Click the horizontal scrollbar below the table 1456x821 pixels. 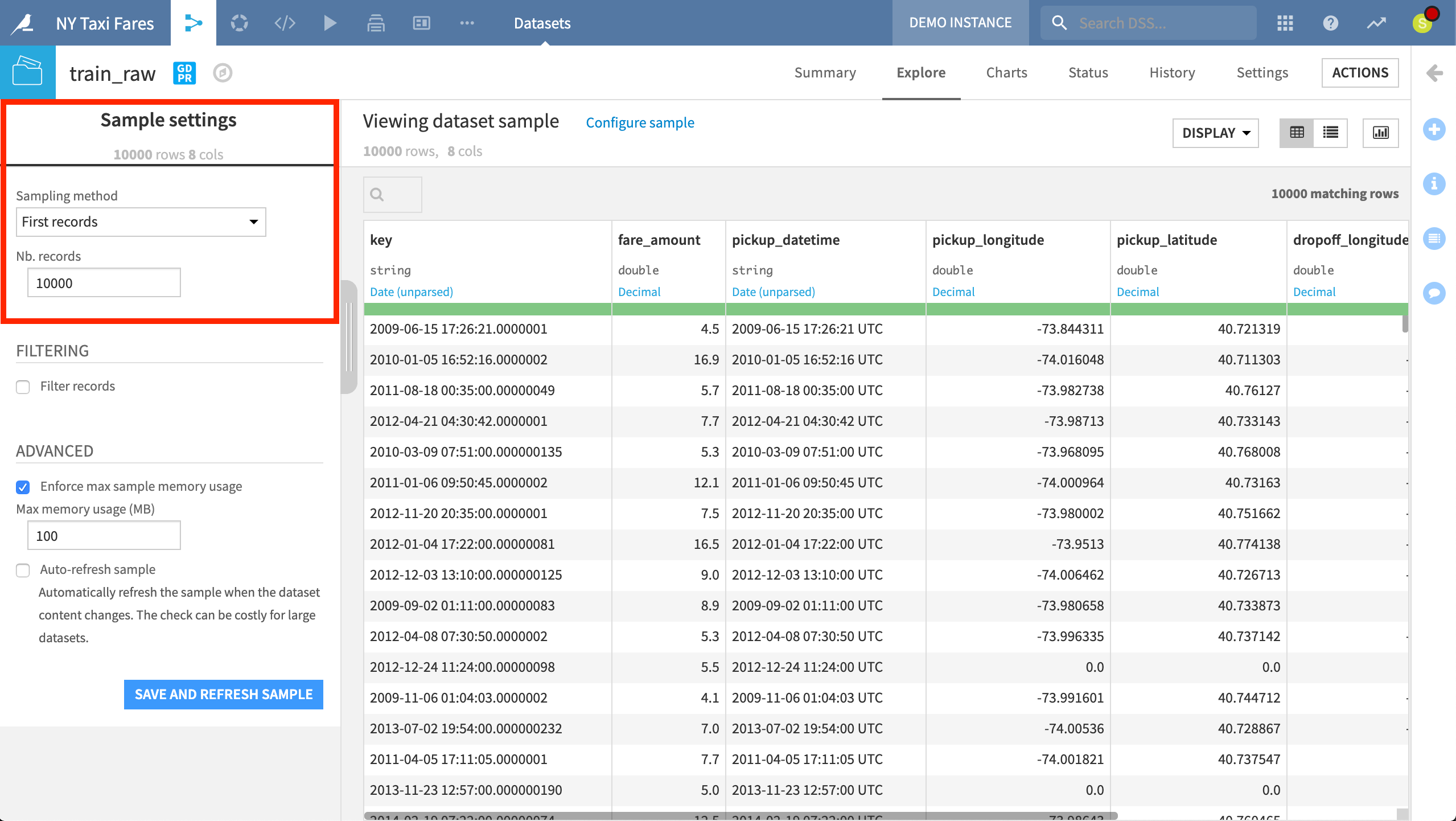point(741,816)
